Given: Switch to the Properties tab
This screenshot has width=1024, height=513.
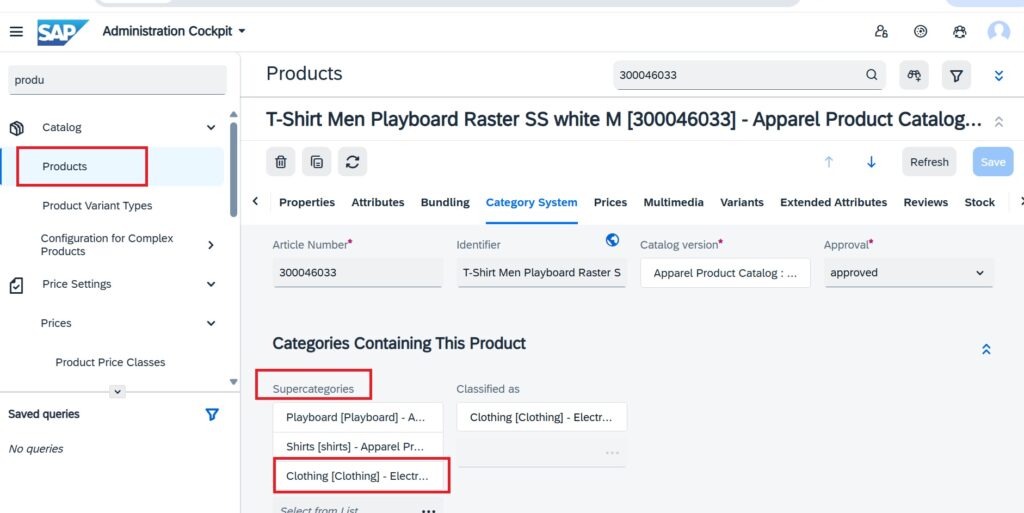Looking at the screenshot, I should click(x=307, y=202).
